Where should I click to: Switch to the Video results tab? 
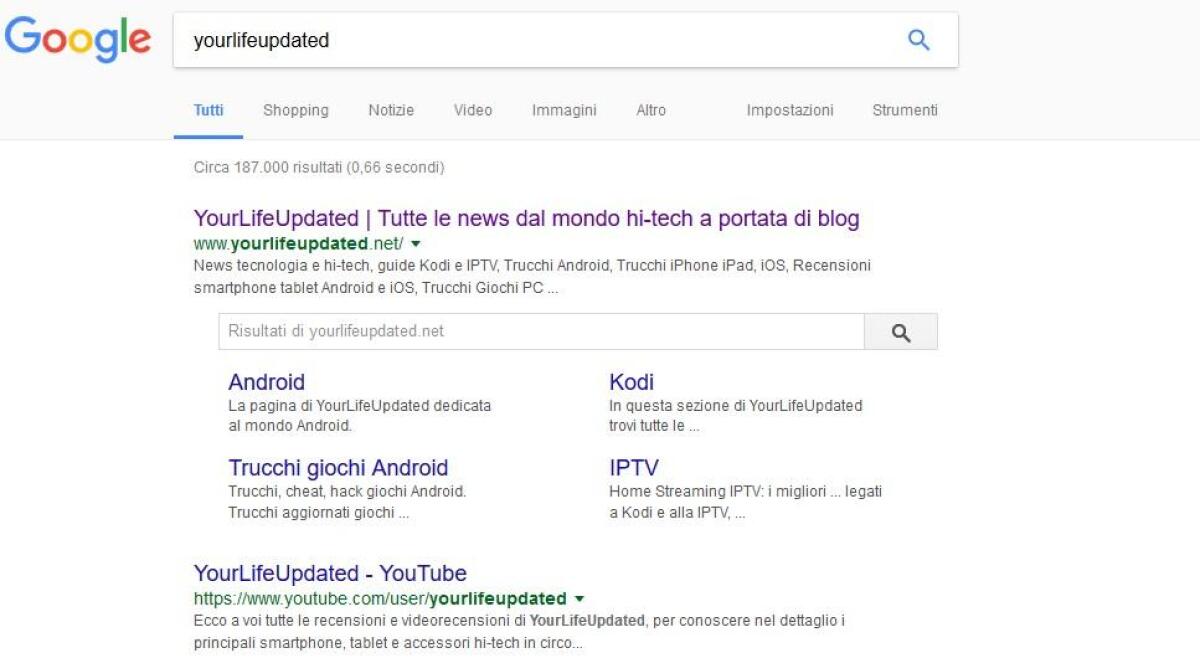472,110
